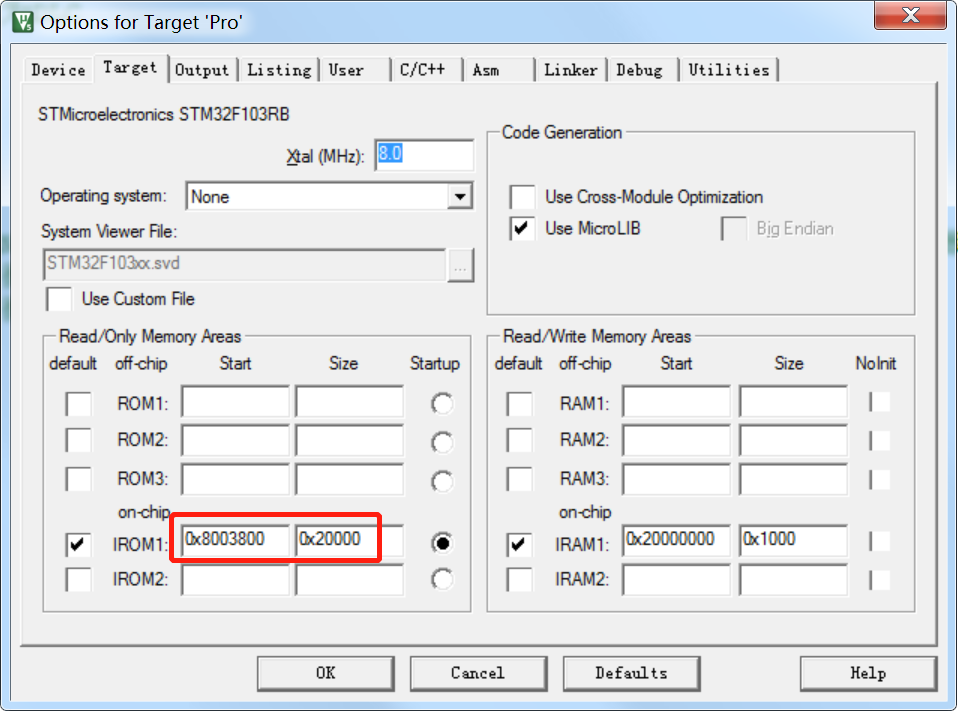Toggle the IRAM1 default checkbox

point(519,545)
